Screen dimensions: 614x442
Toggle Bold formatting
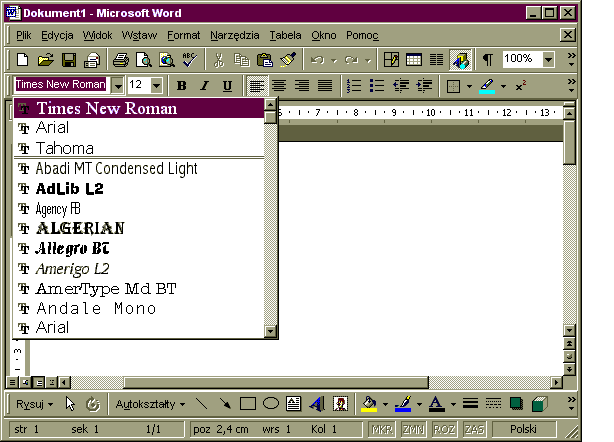[182, 86]
